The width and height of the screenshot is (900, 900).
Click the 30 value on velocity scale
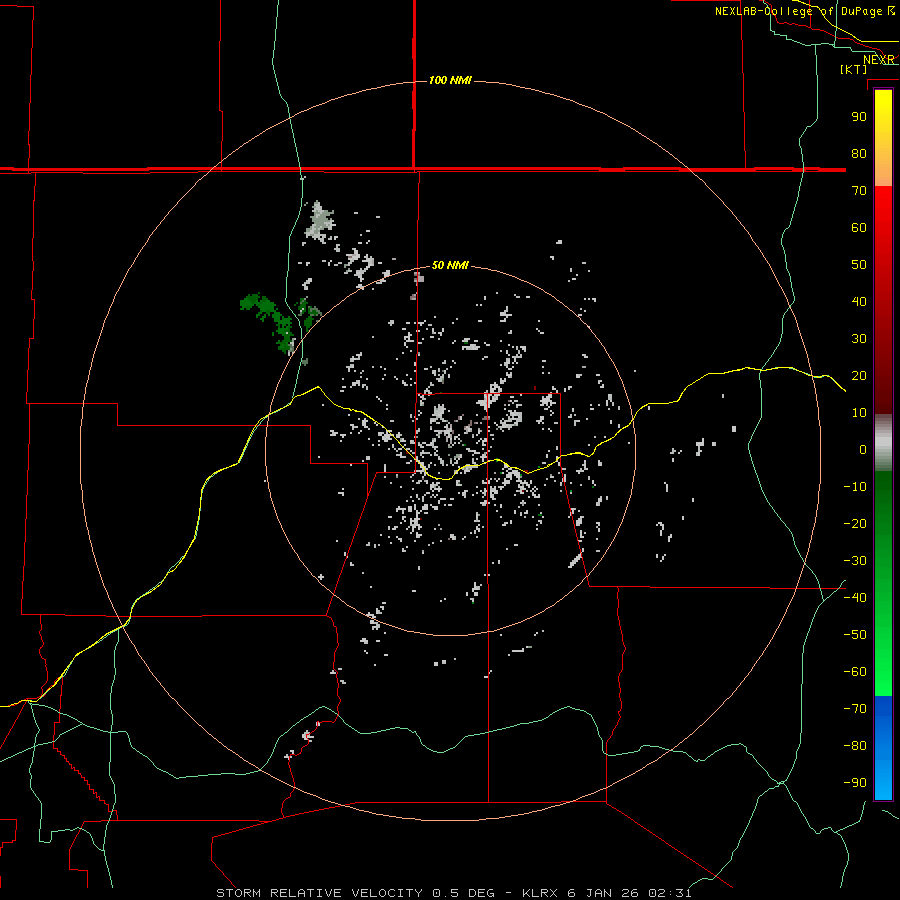[x=859, y=339]
